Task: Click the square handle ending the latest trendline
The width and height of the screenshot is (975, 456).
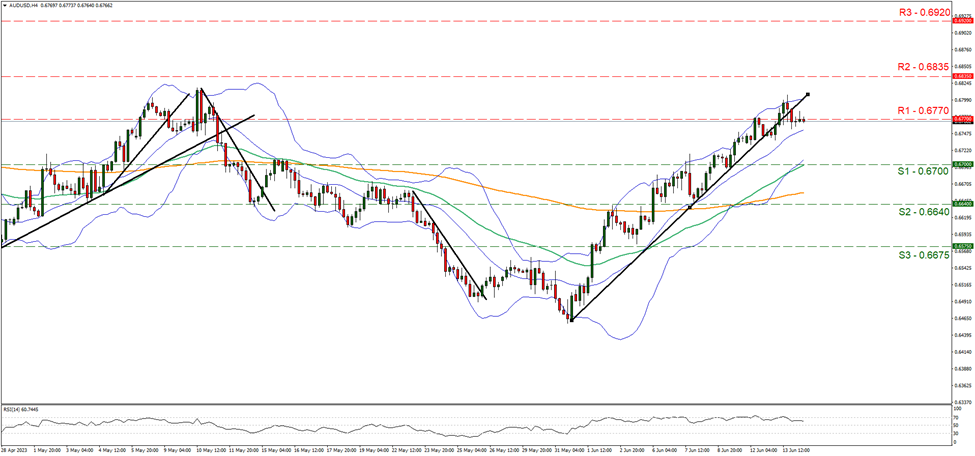Action: click(807, 94)
